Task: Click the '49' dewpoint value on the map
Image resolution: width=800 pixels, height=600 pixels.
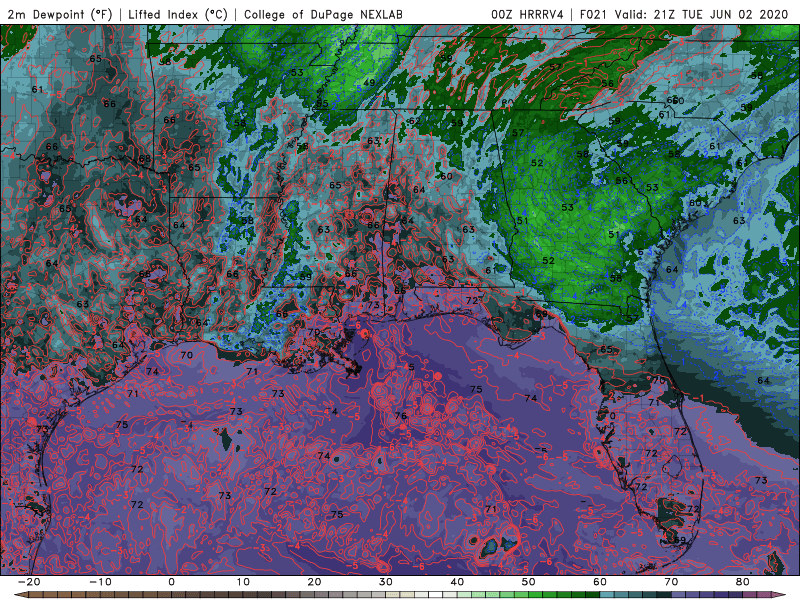Action: pyautogui.click(x=369, y=83)
